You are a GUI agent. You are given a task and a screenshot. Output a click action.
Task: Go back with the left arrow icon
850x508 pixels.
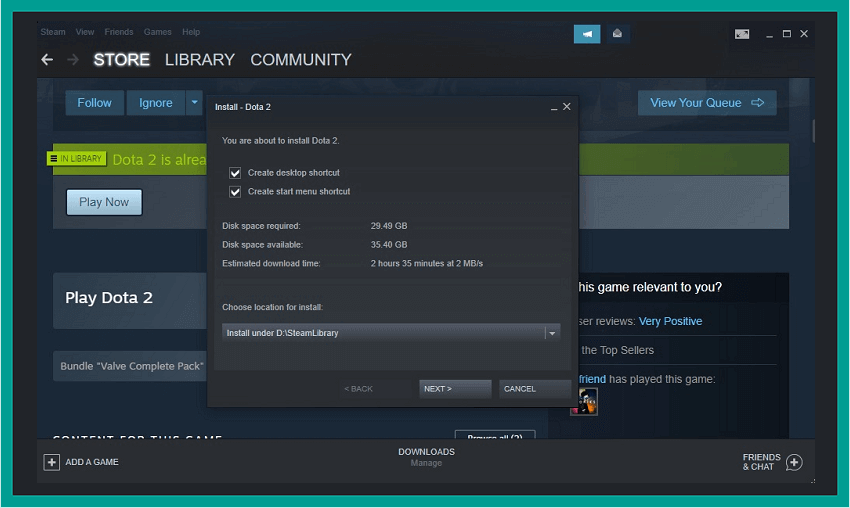tap(47, 60)
